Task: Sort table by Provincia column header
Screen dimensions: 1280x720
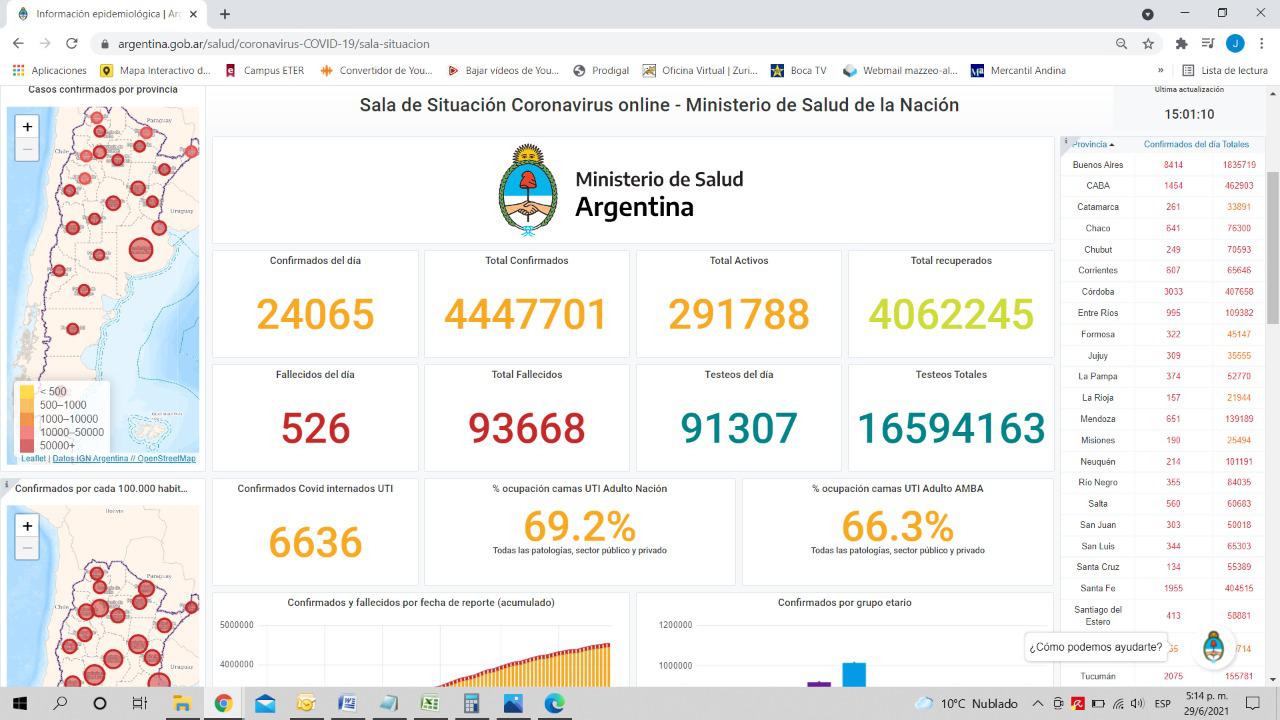Action: click(x=1092, y=144)
